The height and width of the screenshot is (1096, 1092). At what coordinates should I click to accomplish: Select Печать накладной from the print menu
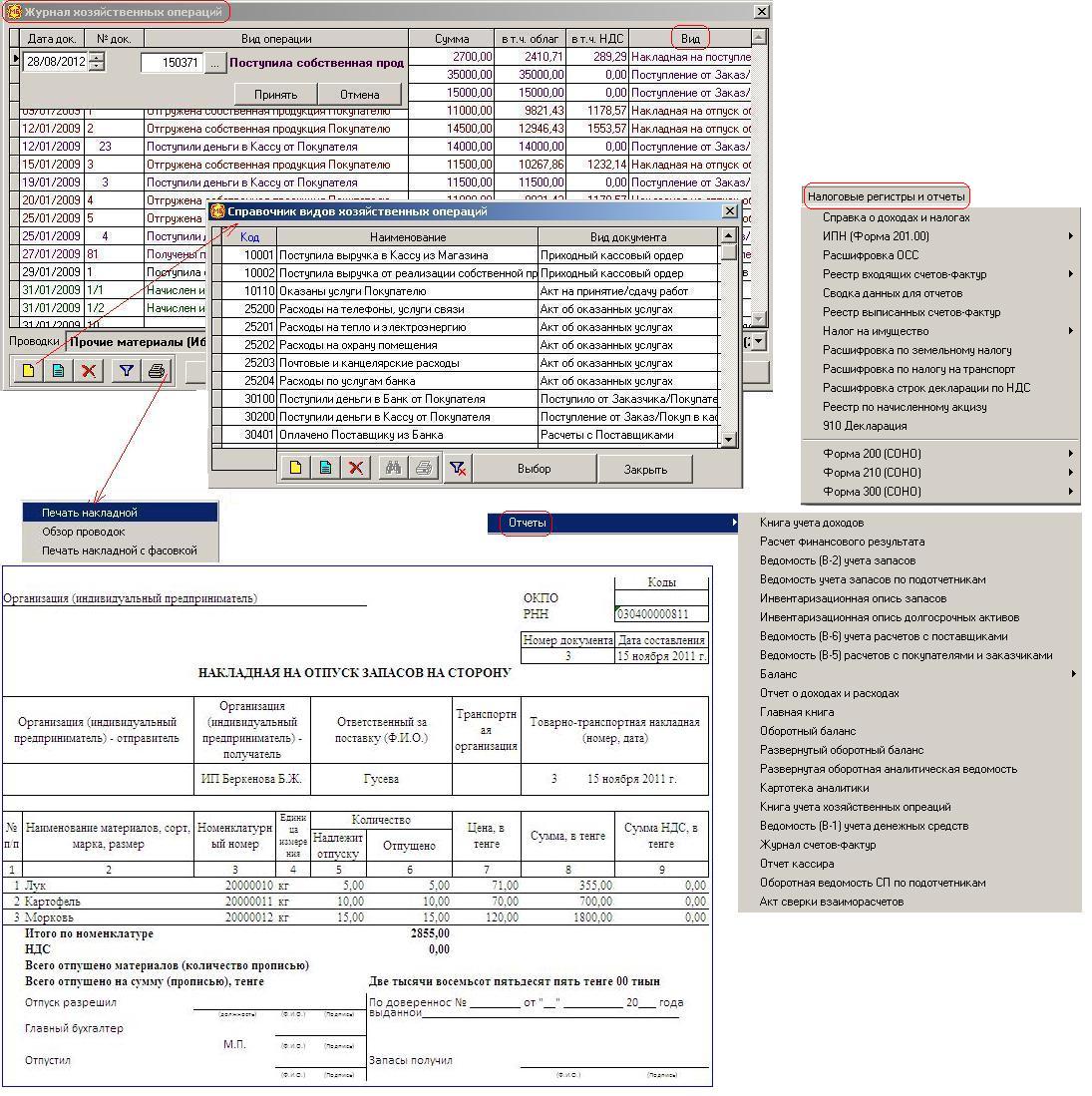click(121, 513)
